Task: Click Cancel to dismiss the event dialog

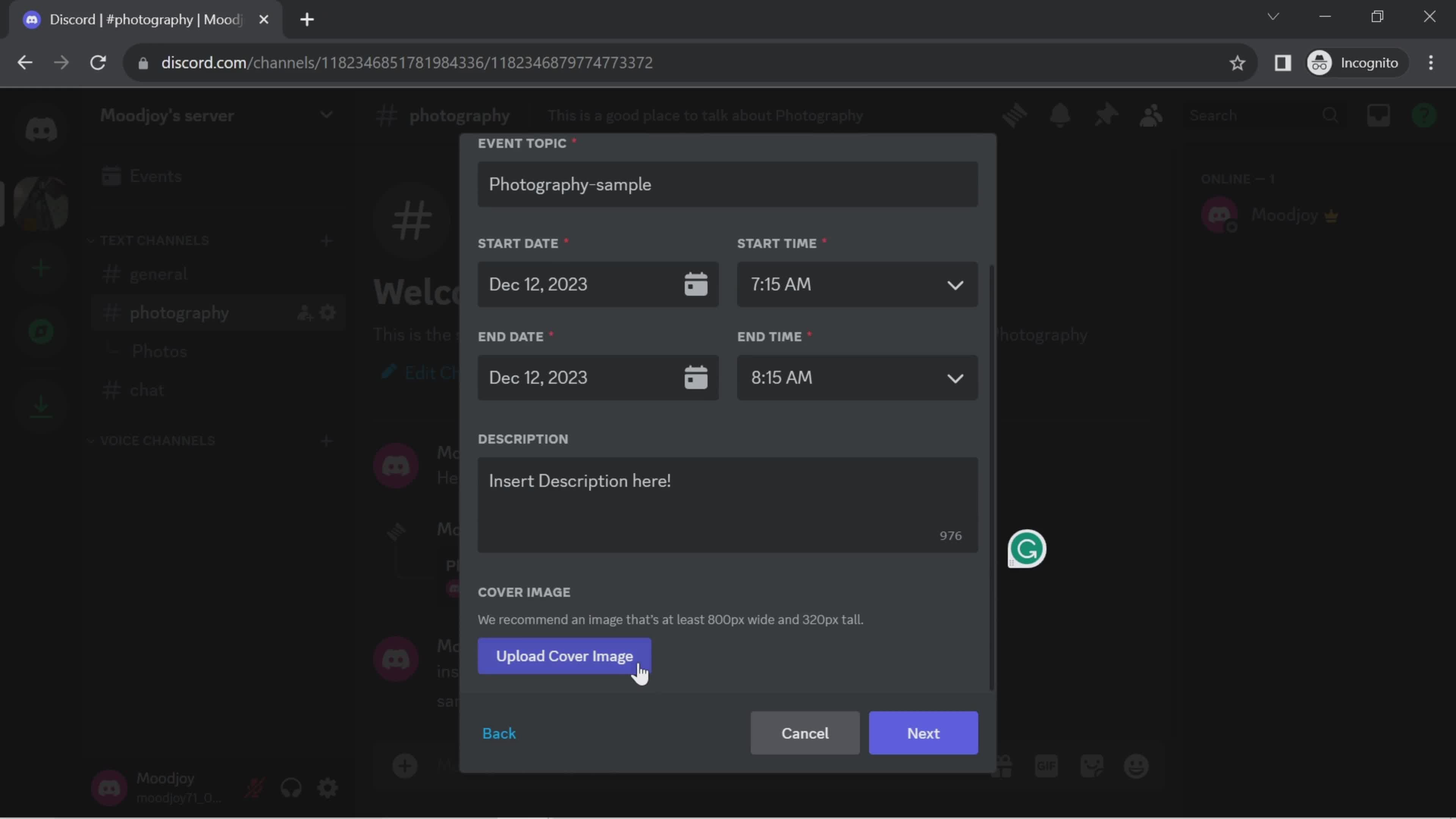Action: pos(805,733)
